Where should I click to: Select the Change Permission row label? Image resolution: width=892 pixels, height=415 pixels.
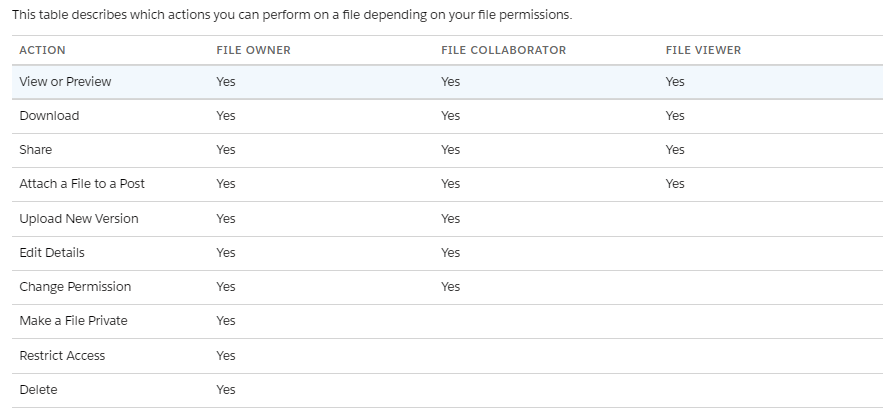point(75,287)
